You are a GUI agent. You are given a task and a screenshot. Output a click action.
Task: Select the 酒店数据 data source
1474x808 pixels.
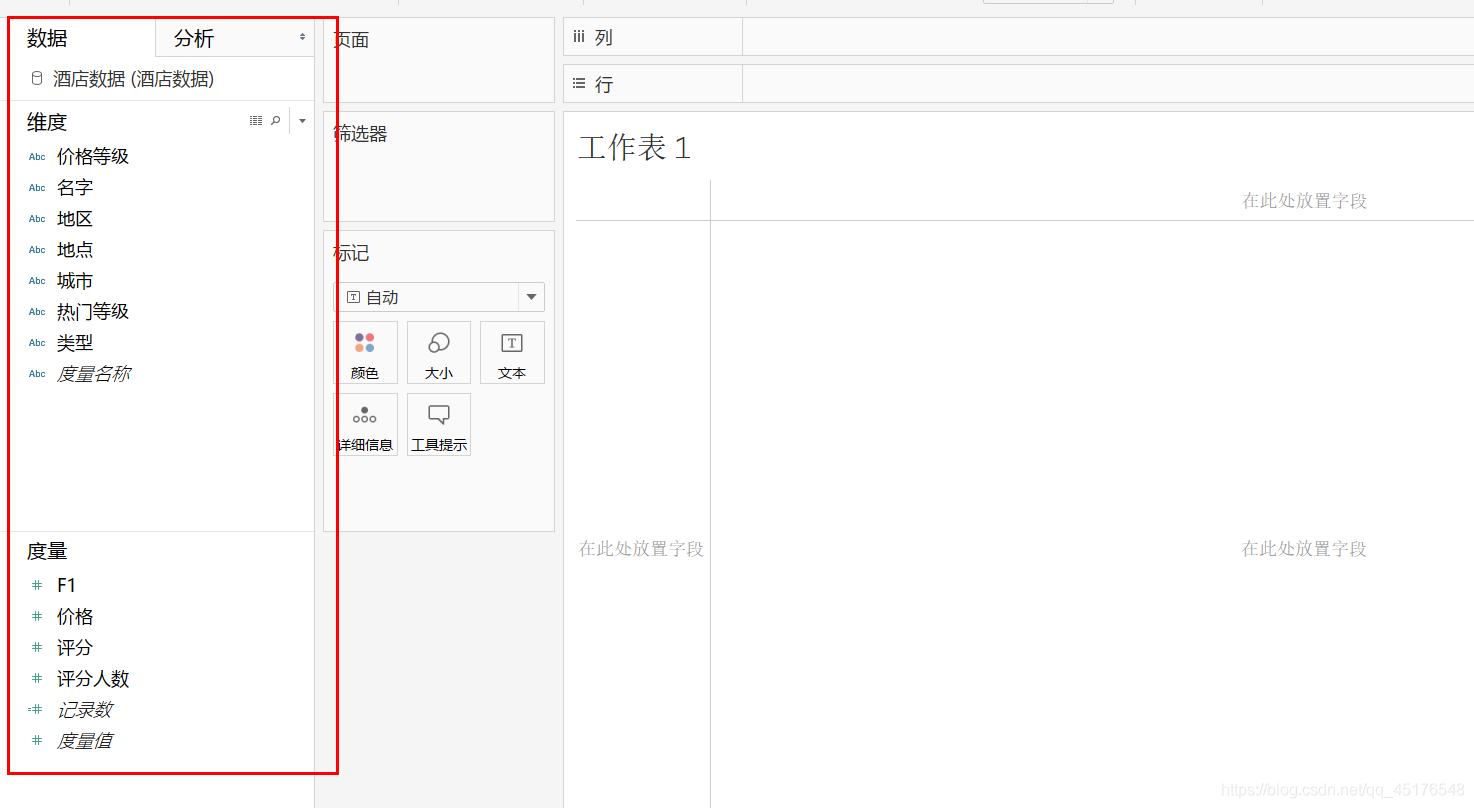(133, 79)
